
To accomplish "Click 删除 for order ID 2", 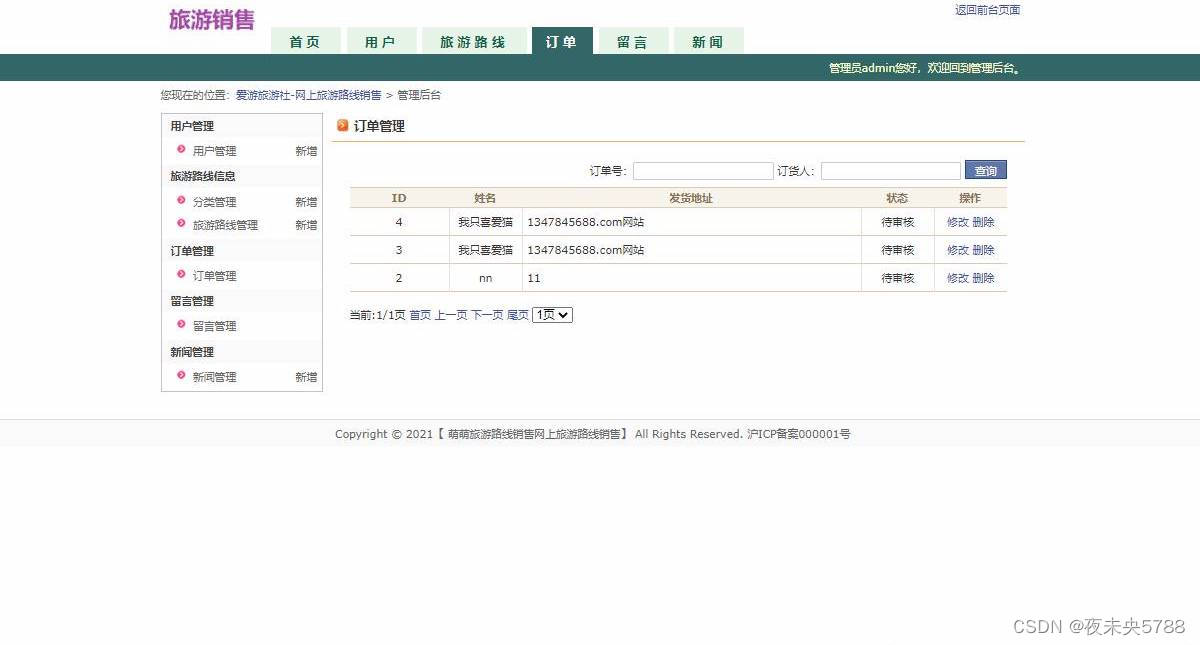I will click(983, 278).
